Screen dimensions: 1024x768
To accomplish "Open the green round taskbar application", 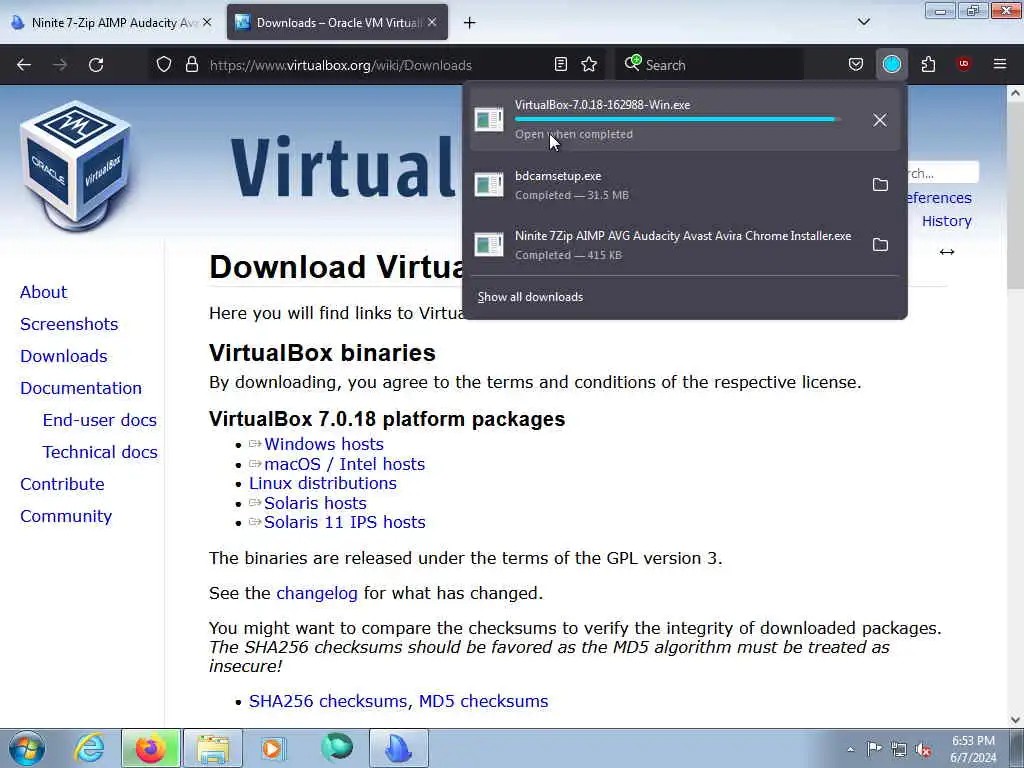I will [337, 748].
